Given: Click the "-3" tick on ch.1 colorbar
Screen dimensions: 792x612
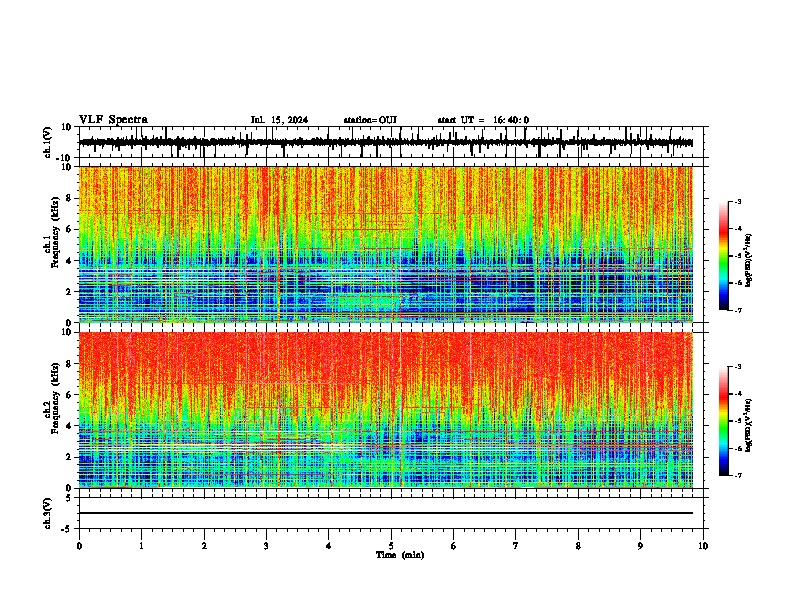Looking at the screenshot, I should click(x=737, y=201).
